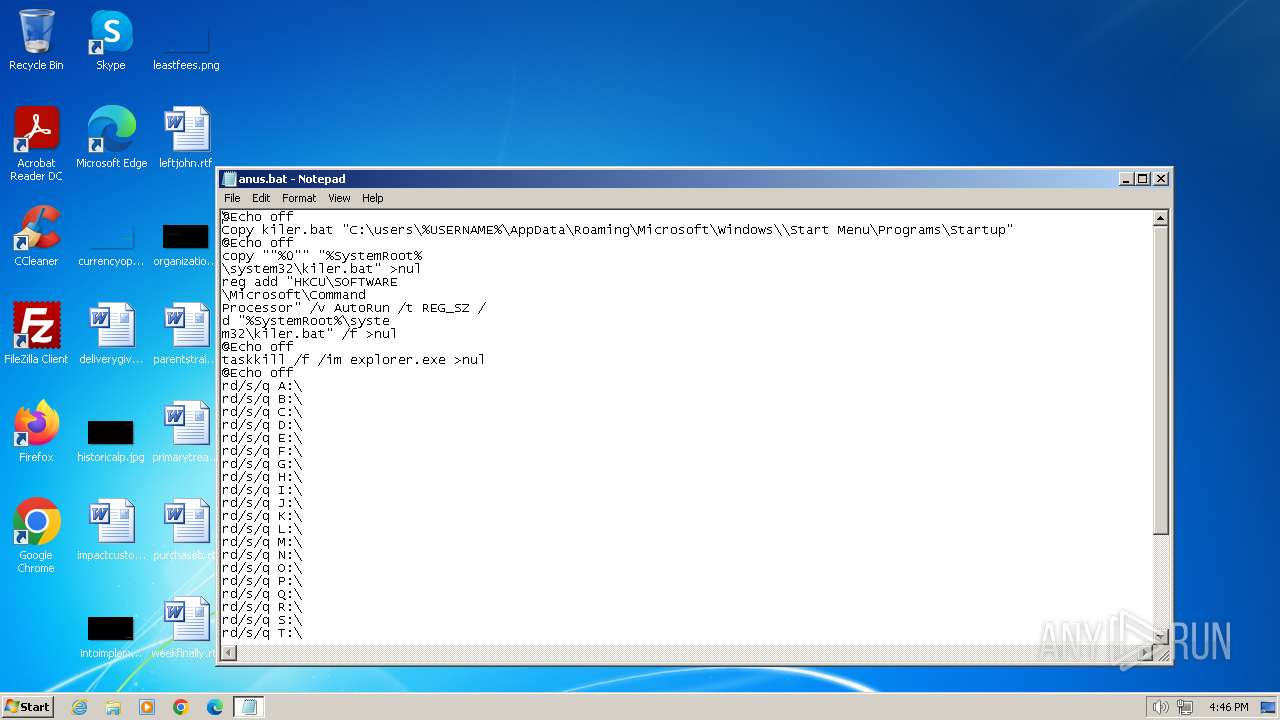The image size is (1280, 720).
Task: Click the Start button
Action: (27, 707)
